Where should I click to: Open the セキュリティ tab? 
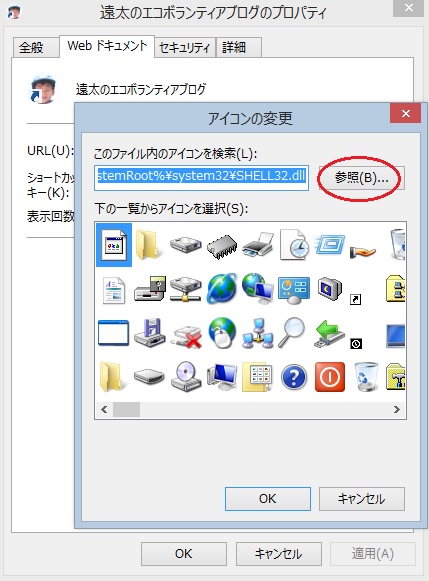[184, 47]
